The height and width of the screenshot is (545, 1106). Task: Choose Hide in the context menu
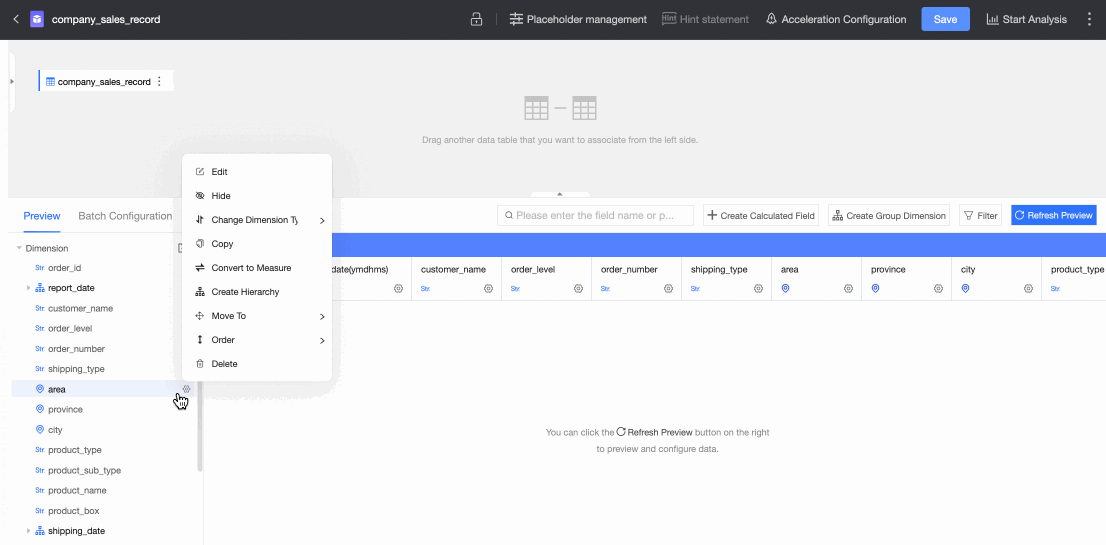tap(257, 195)
